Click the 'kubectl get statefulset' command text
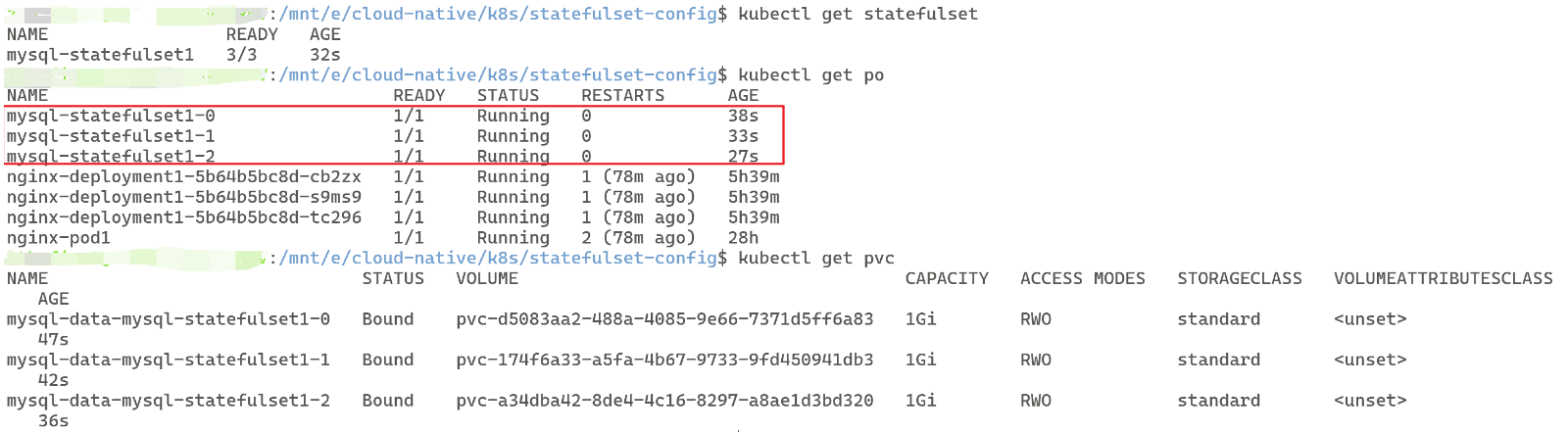1568x432 pixels. click(x=857, y=14)
